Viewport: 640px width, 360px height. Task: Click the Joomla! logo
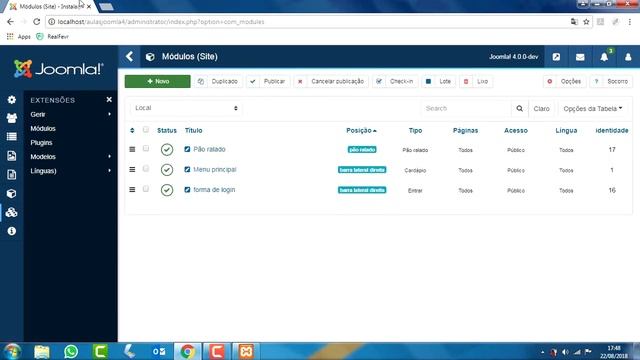[58, 69]
